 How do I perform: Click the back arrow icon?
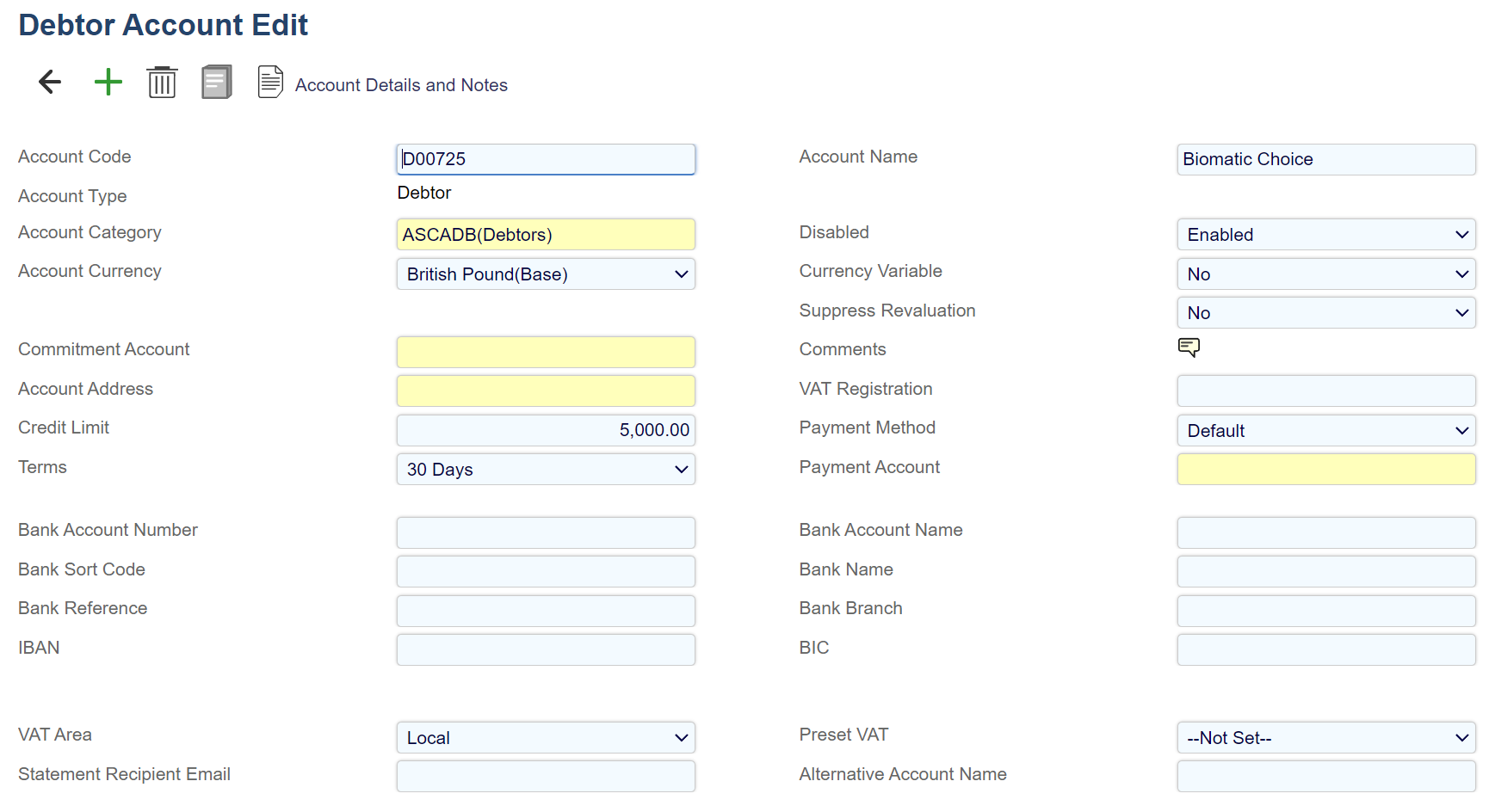tap(50, 83)
